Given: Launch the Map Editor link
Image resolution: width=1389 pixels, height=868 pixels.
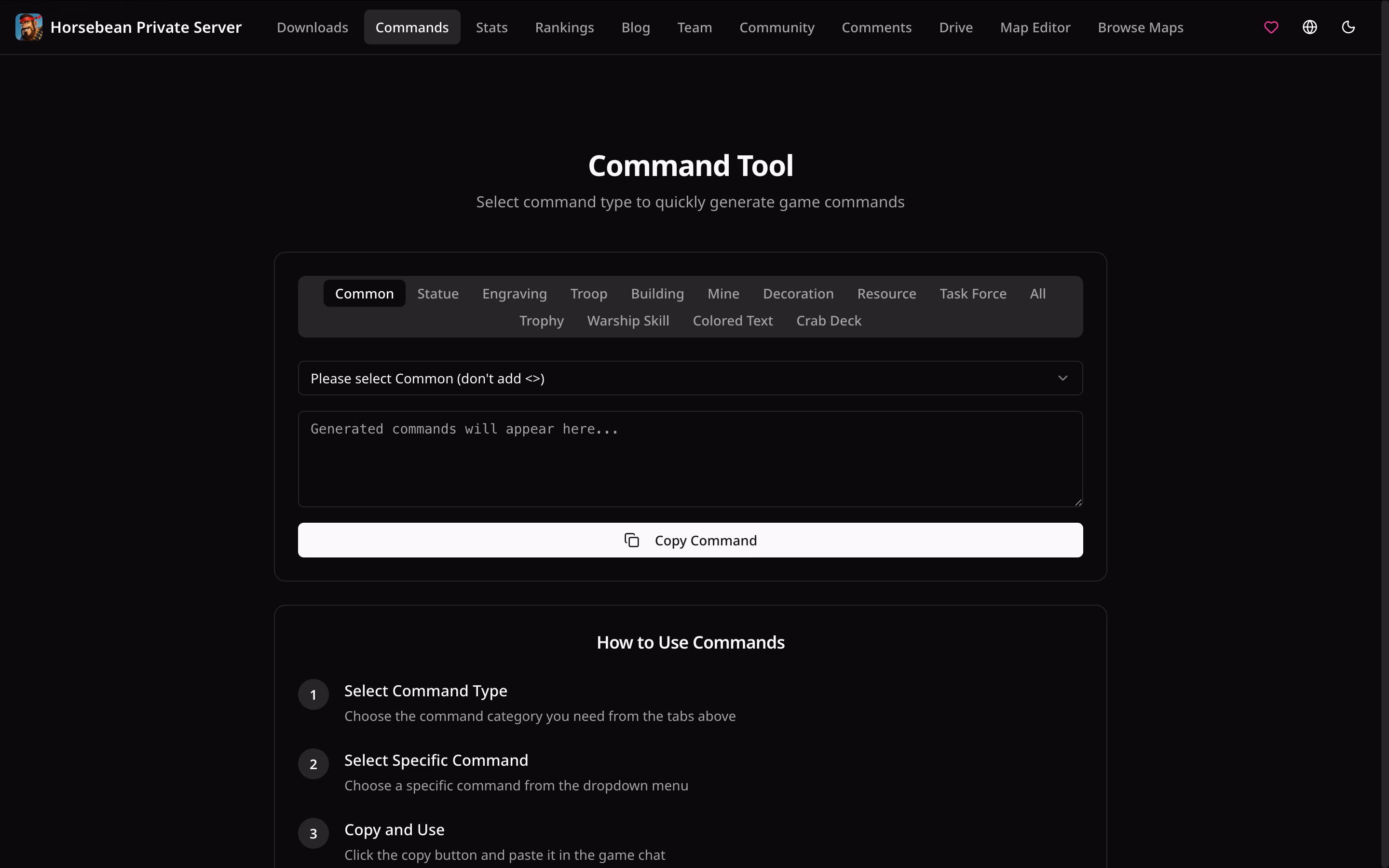Looking at the screenshot, I should (1035, 27).
